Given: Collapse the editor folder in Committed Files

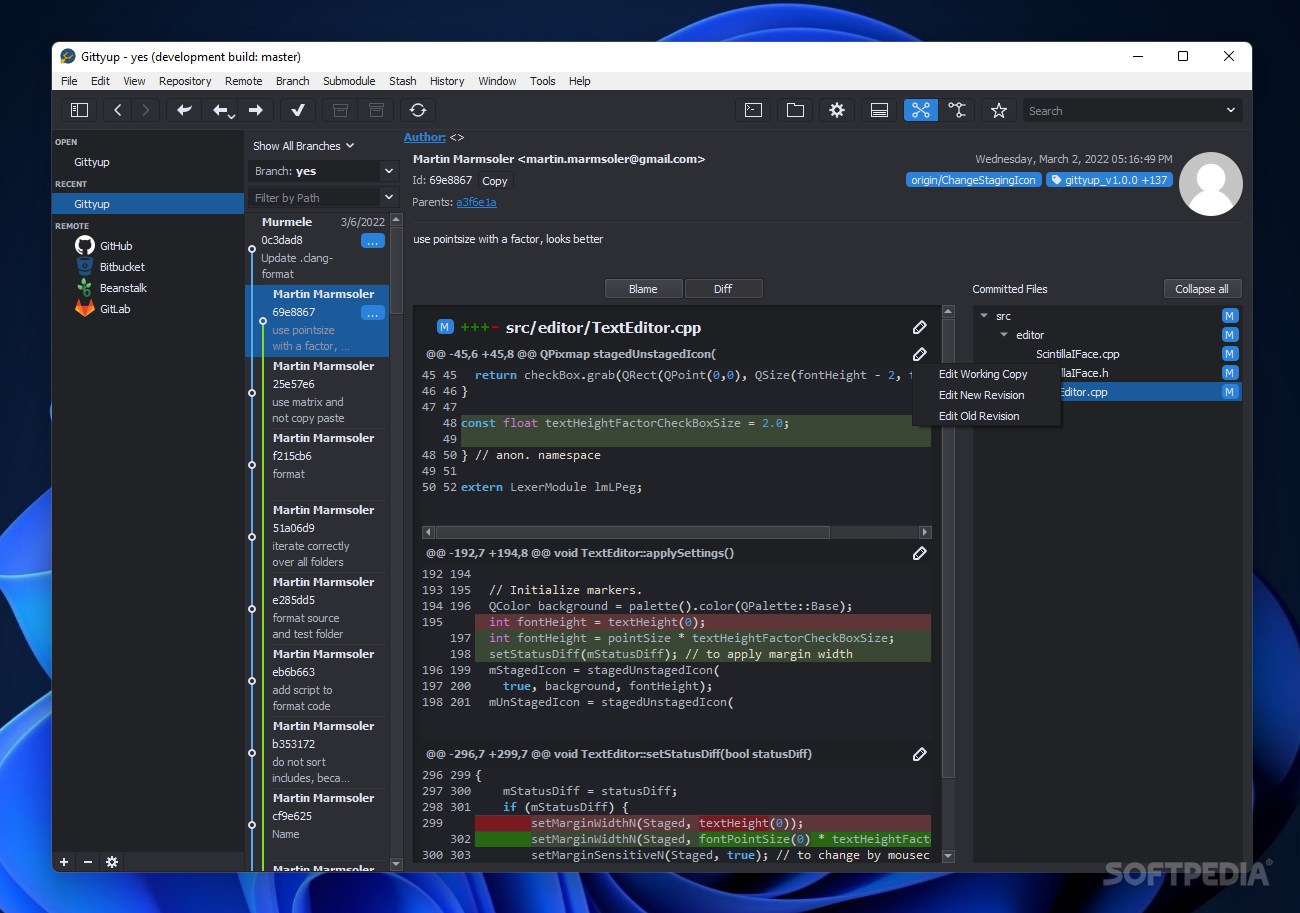Looking at the screenshot, I should [x=1004, y=335].
